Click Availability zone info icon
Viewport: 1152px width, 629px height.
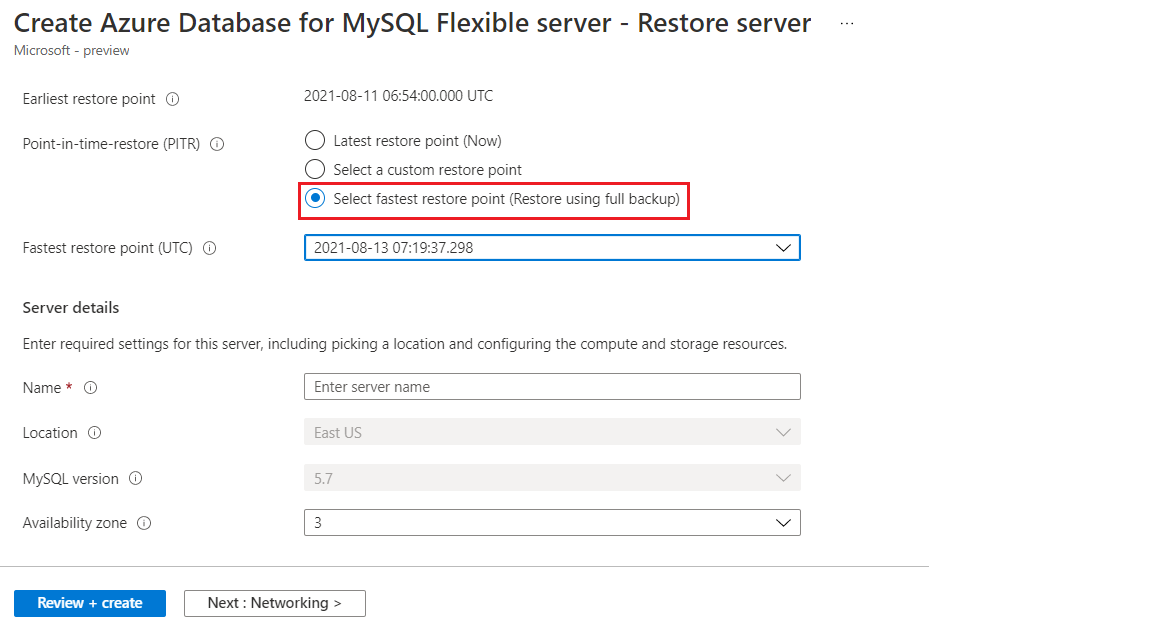click(x=144, y=523)
